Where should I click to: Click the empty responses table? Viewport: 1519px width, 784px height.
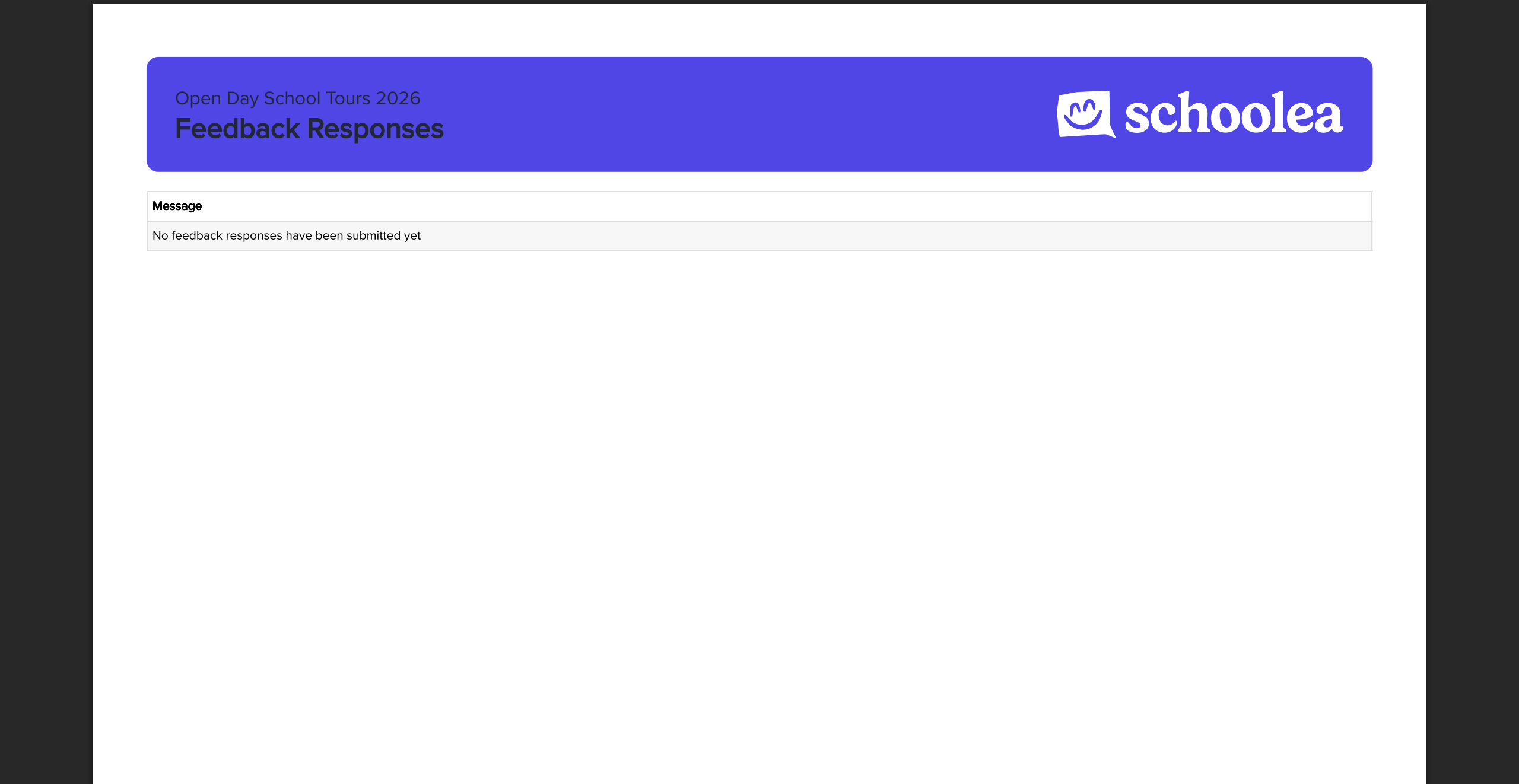pos(758,221)
